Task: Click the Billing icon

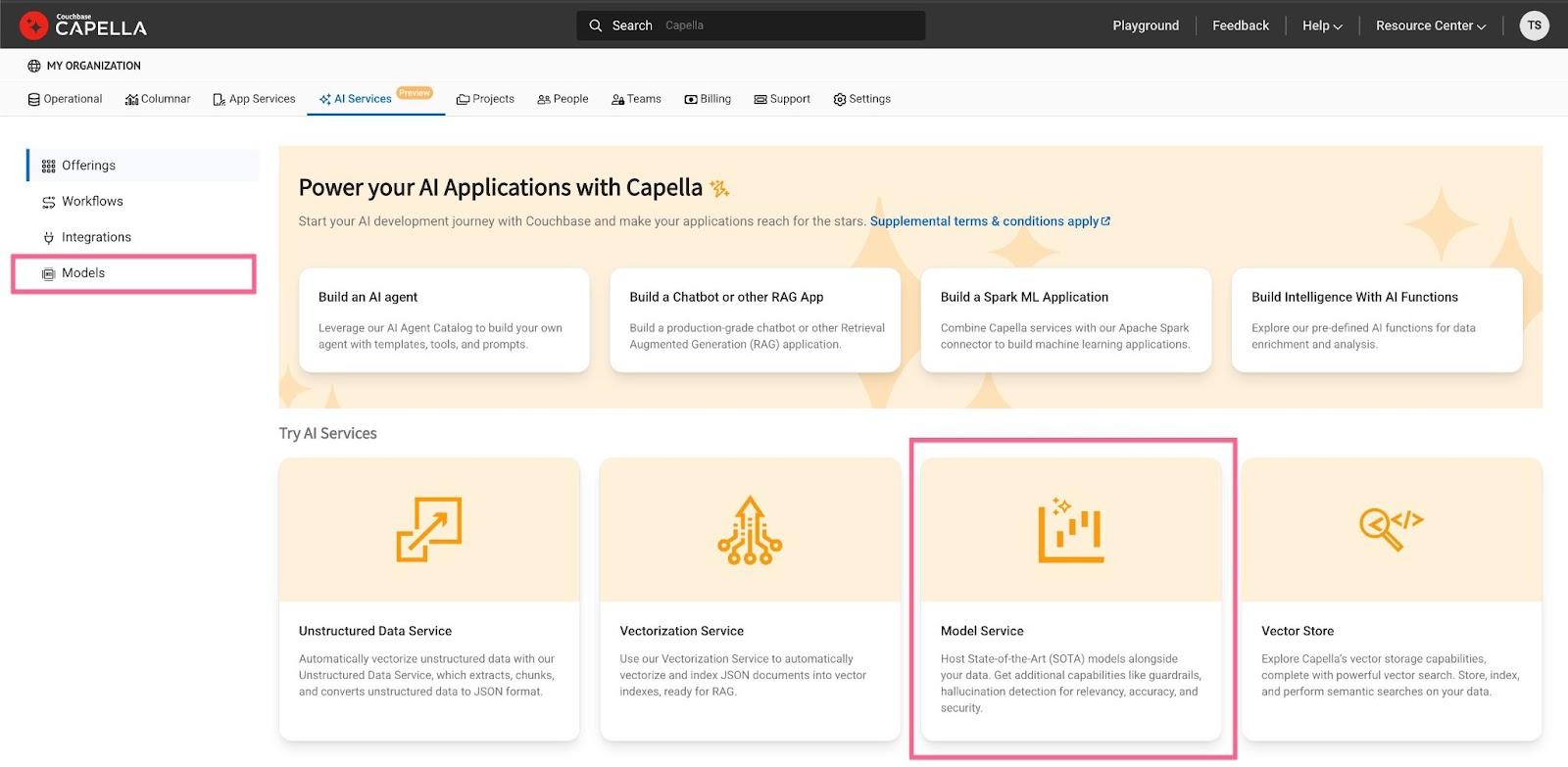Action: 691,99
